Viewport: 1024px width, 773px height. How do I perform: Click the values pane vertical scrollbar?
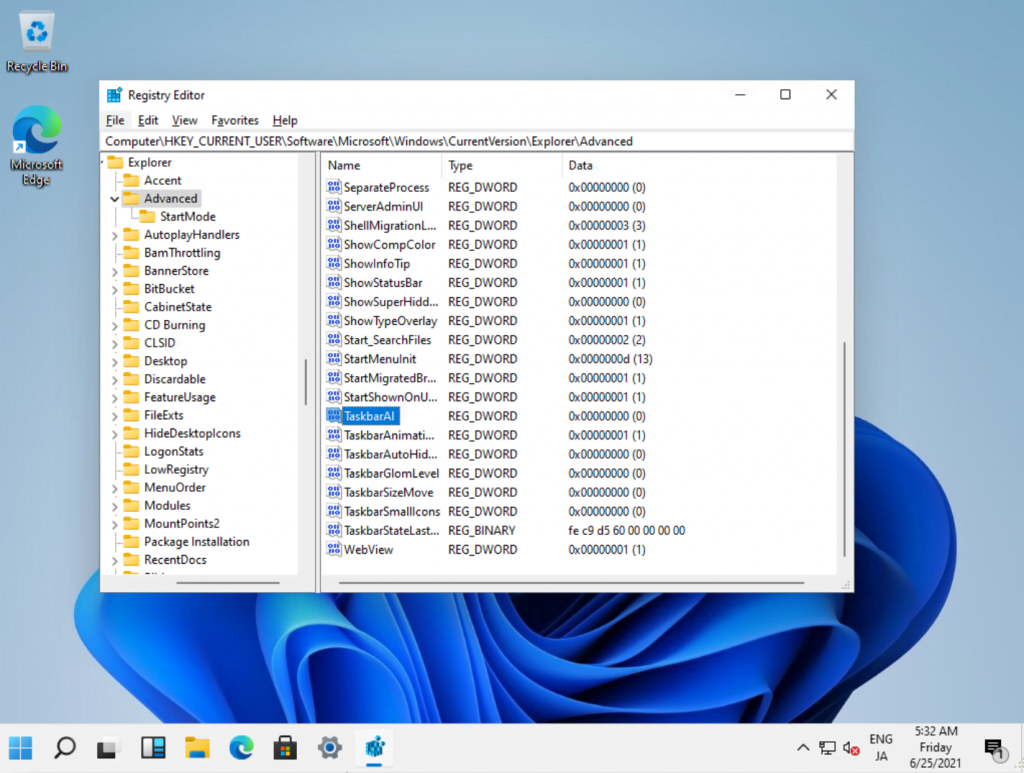(845, 450)
